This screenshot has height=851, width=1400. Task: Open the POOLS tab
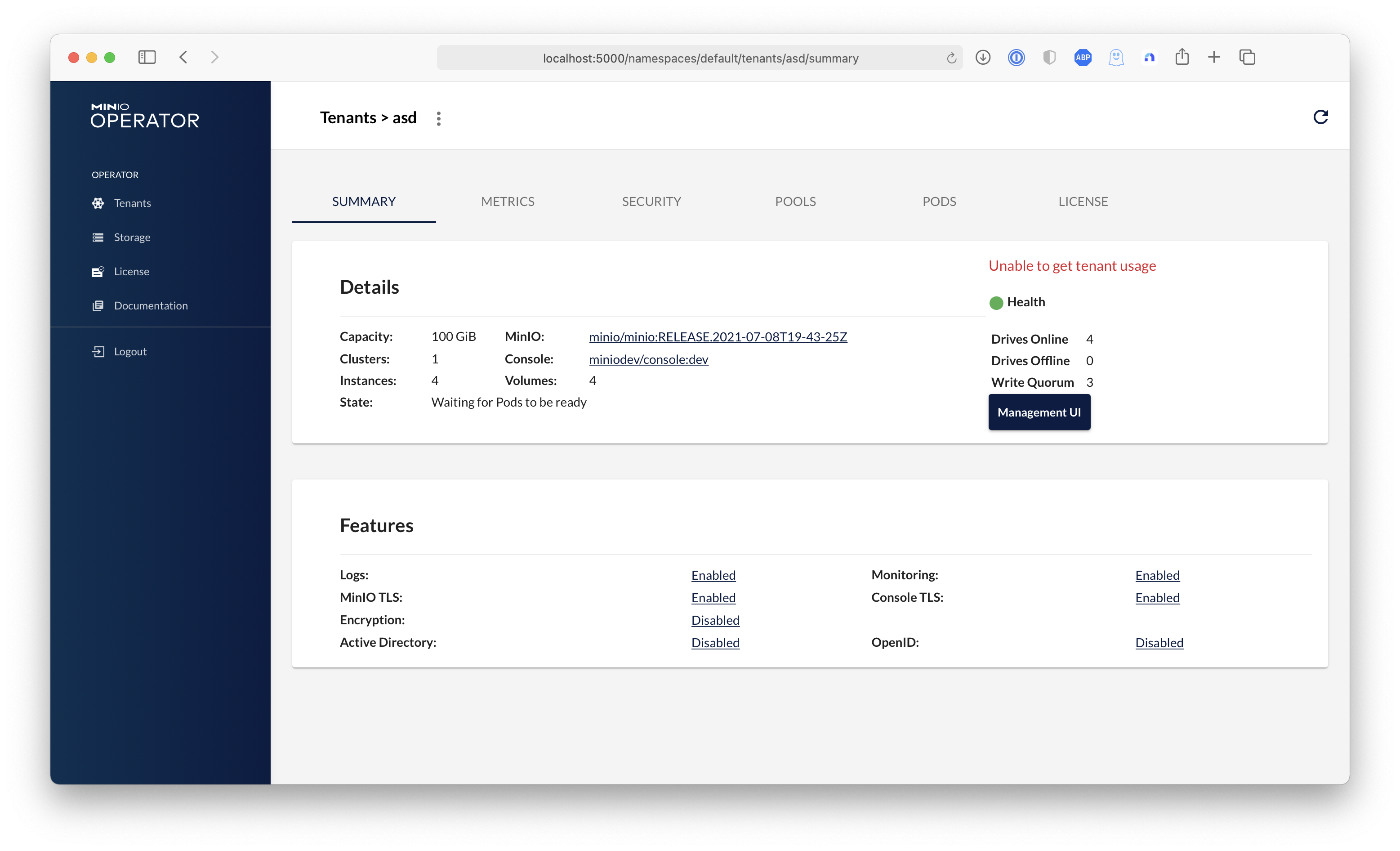795,201
